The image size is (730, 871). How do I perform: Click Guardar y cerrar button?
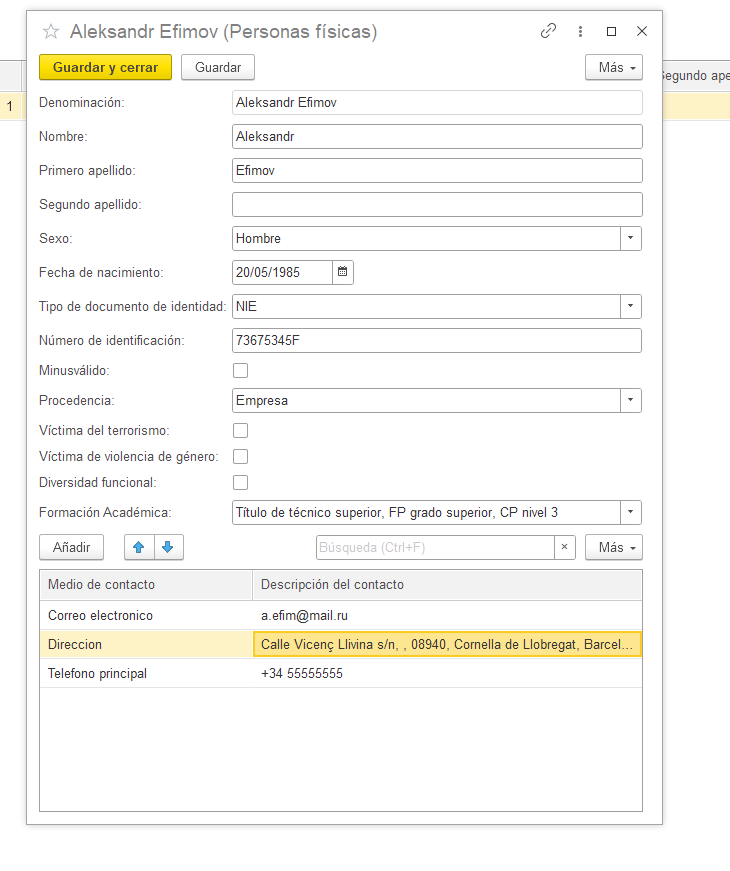[105, 67]
